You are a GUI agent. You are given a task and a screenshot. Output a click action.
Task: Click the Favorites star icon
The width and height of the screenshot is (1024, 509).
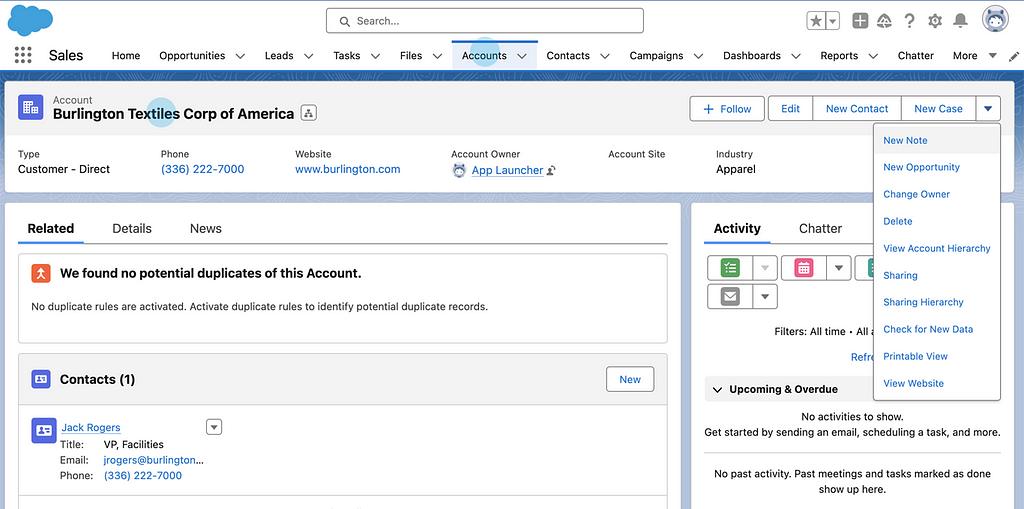tap(817, 21)
